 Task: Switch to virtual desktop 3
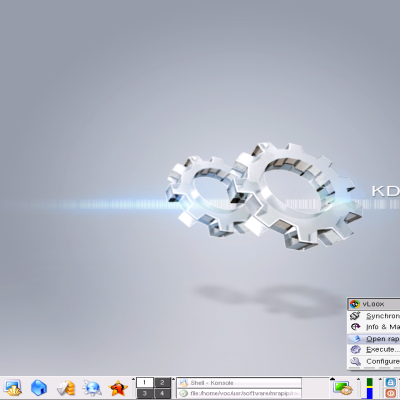pos(144,393)
